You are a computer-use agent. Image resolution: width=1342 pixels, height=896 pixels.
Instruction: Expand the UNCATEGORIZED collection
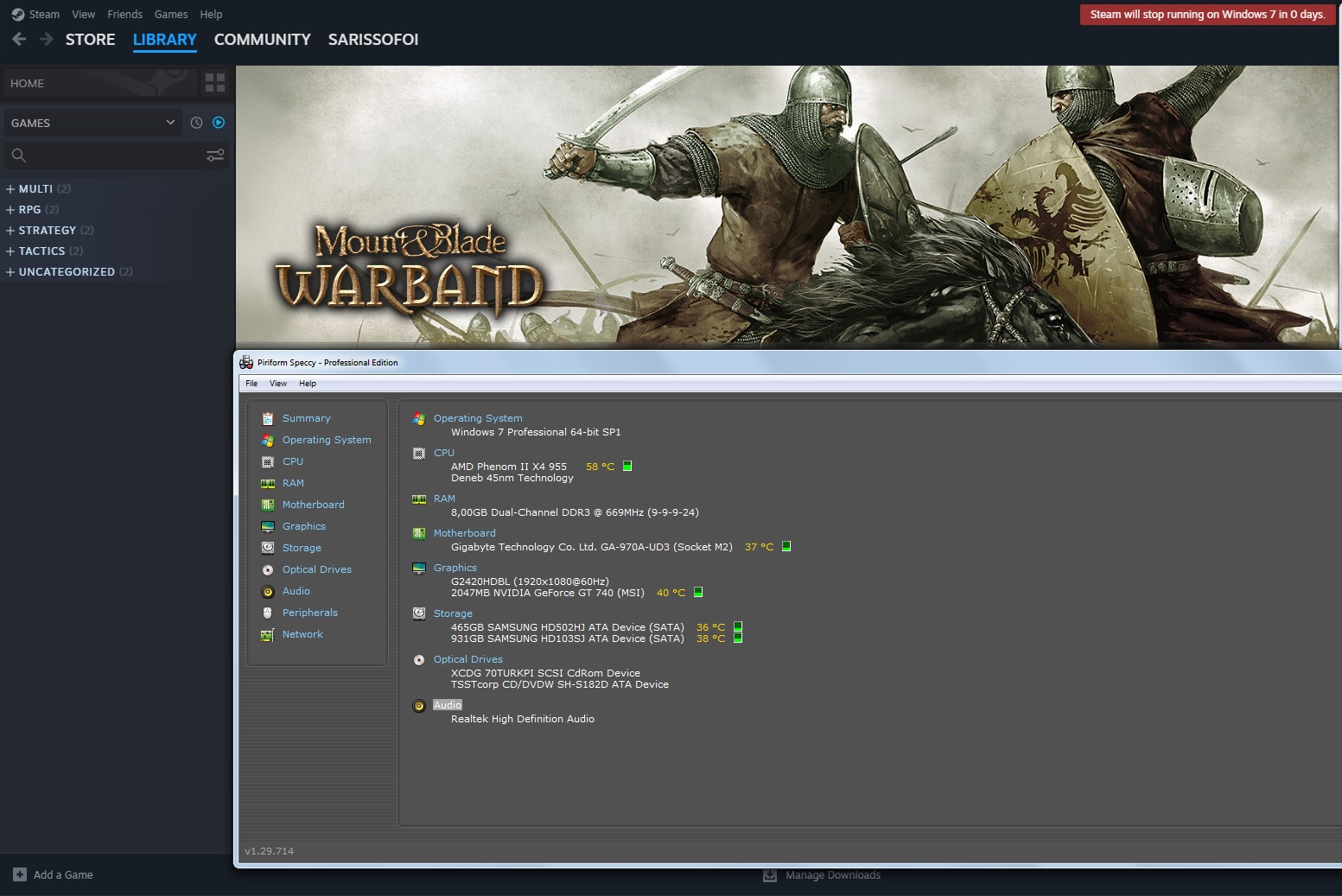[x=10, y=271]
